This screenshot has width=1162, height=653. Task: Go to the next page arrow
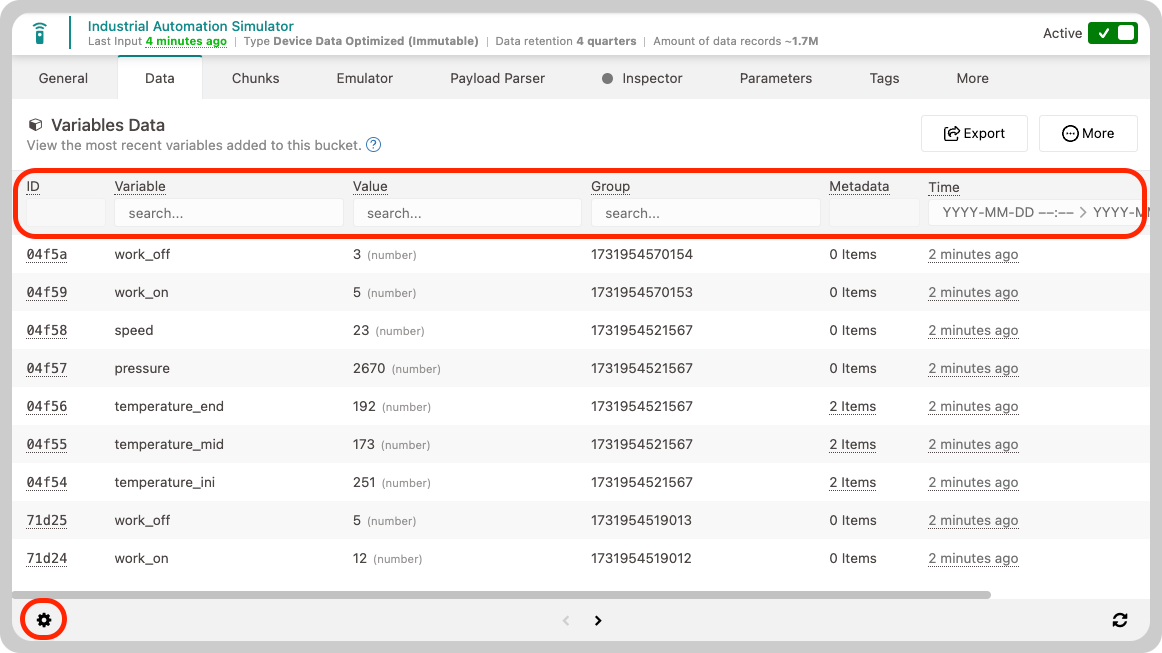(598, 620)
